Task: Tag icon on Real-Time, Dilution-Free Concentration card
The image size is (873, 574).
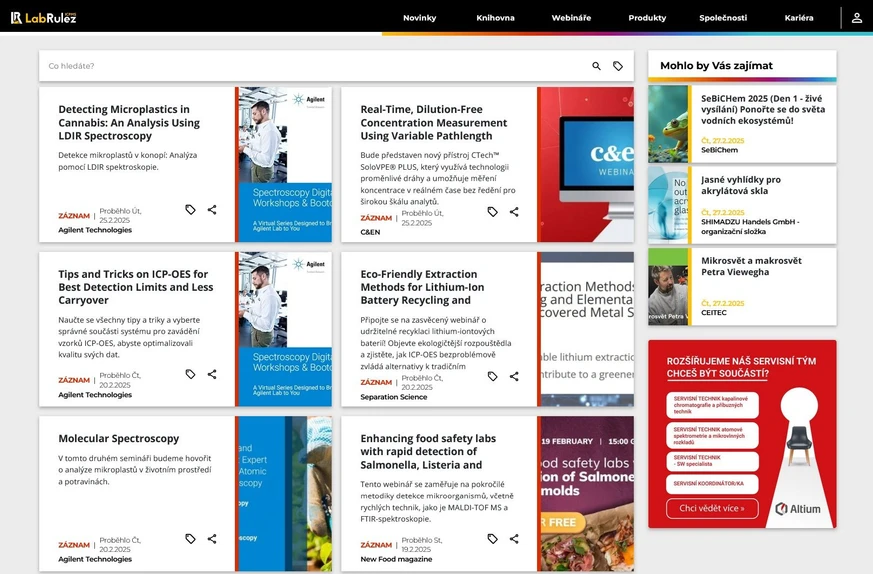Action: coord(493,212)
